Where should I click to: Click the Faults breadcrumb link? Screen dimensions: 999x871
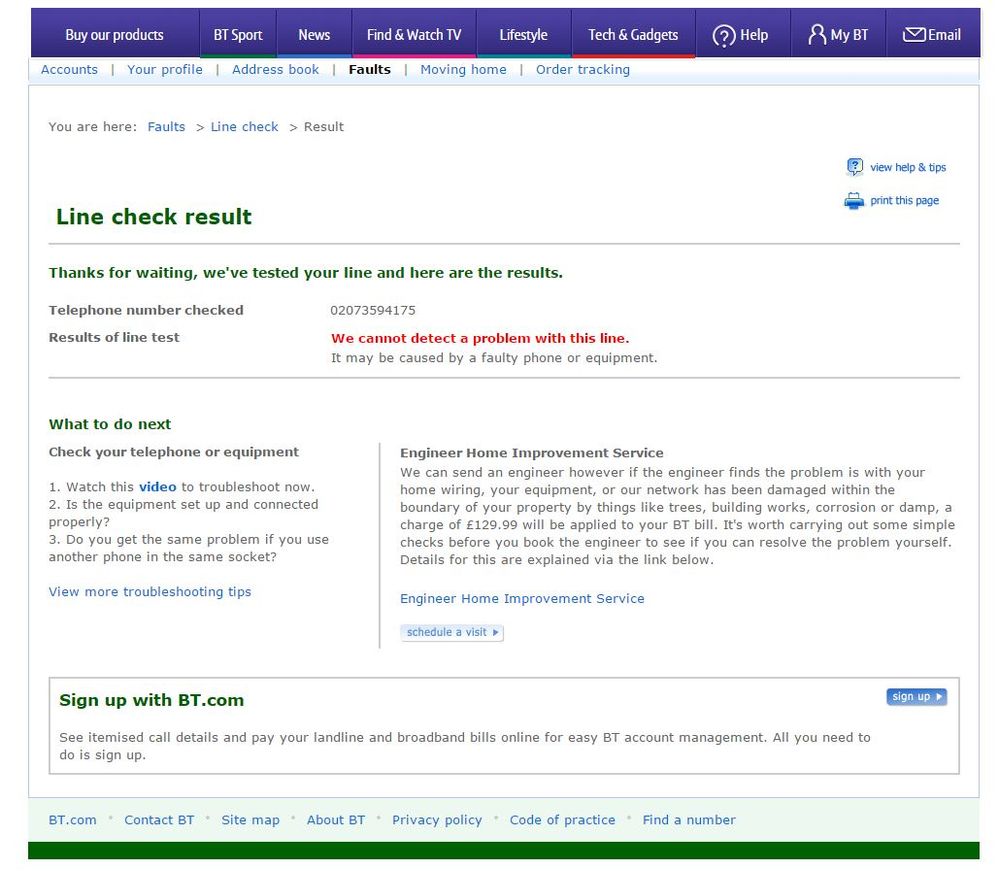click(166, 127)
